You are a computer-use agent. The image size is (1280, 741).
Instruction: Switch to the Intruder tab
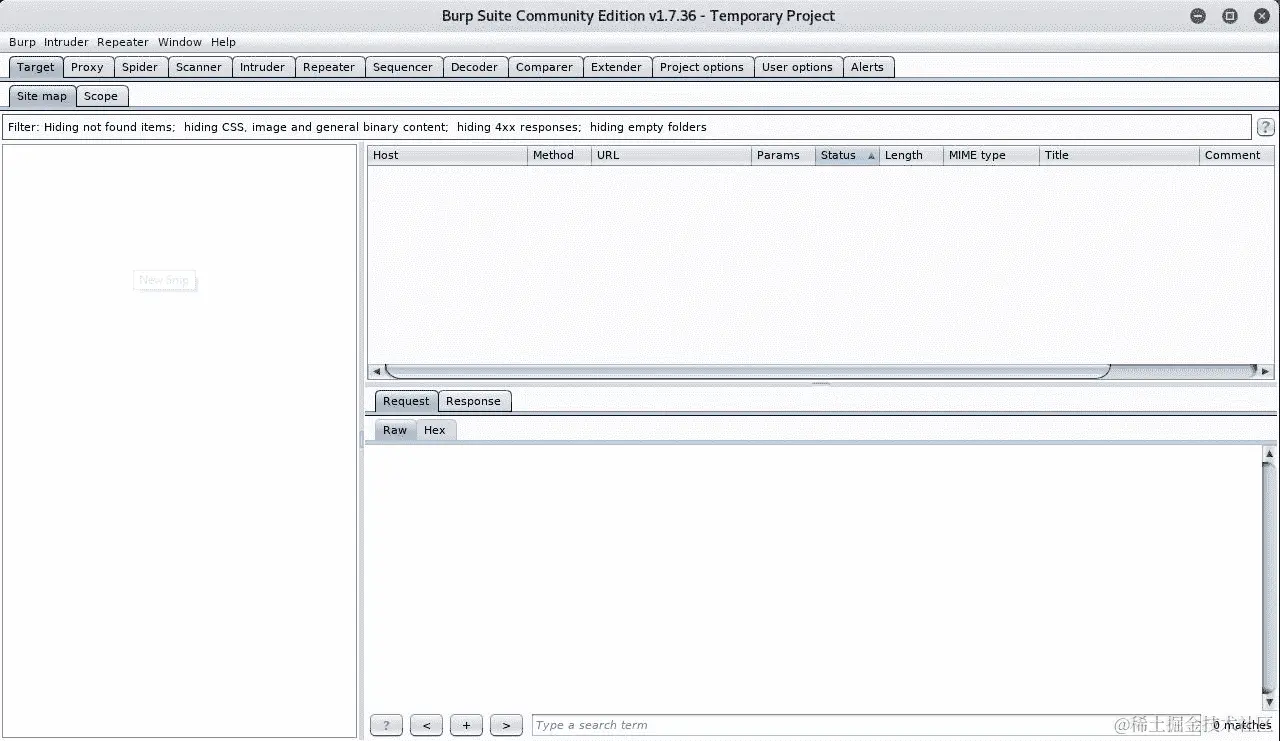(262, 67)
